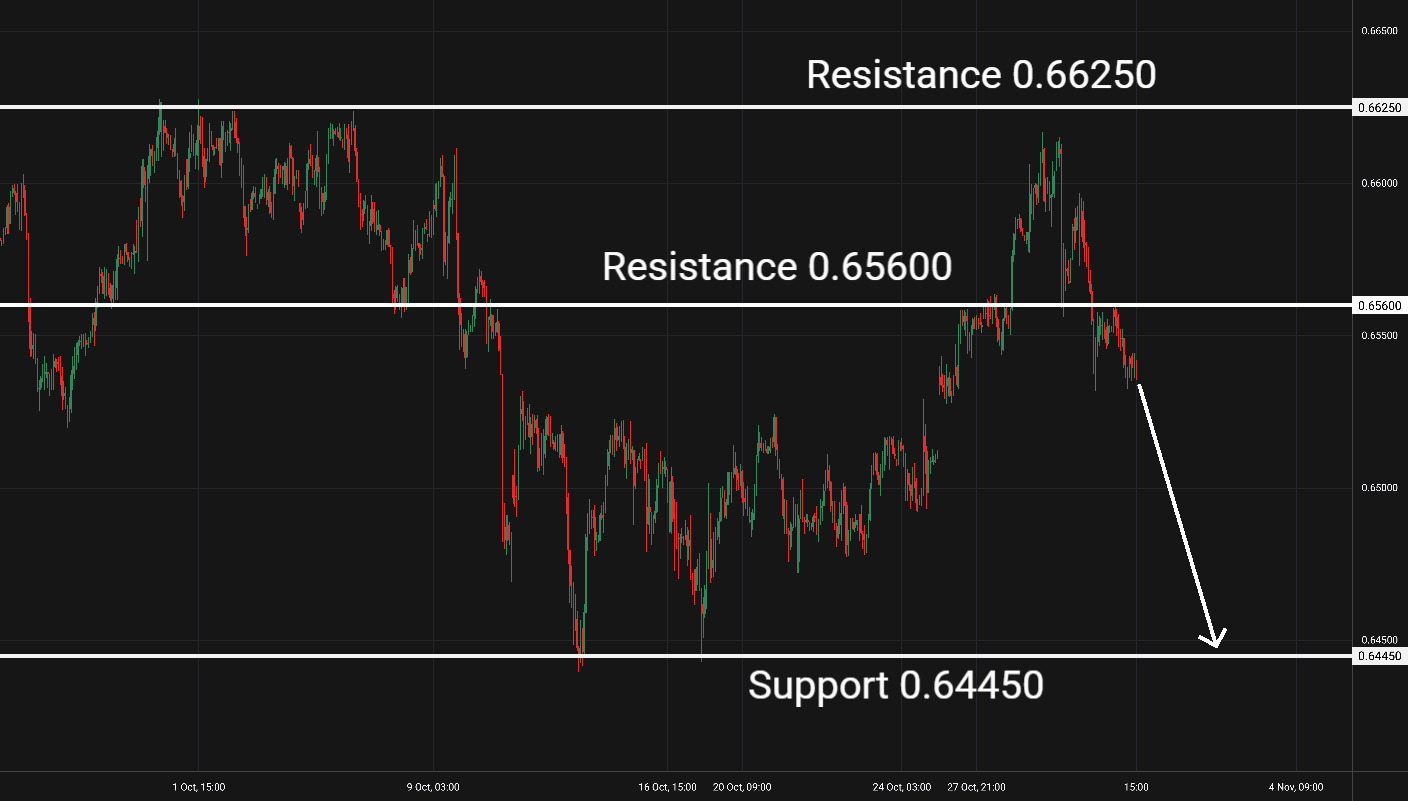Screen dimensions: 1408x801
Task: Click the "27 Oct, 21:00" time label
Action: [x=977, y=787]
